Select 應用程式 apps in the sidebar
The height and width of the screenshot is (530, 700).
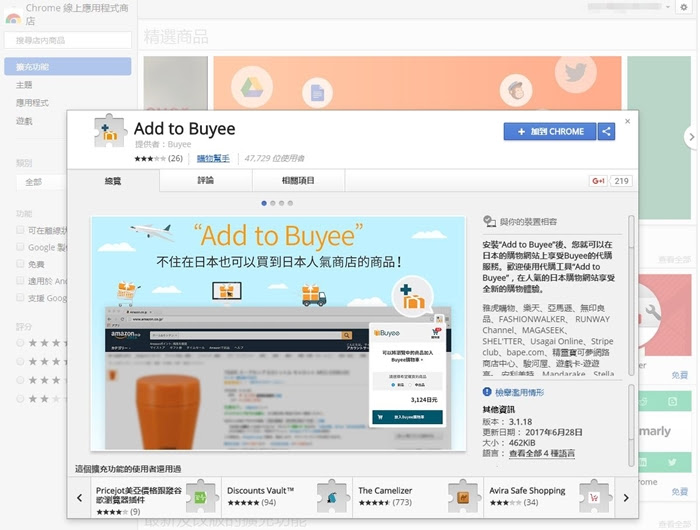pos(32,103)
